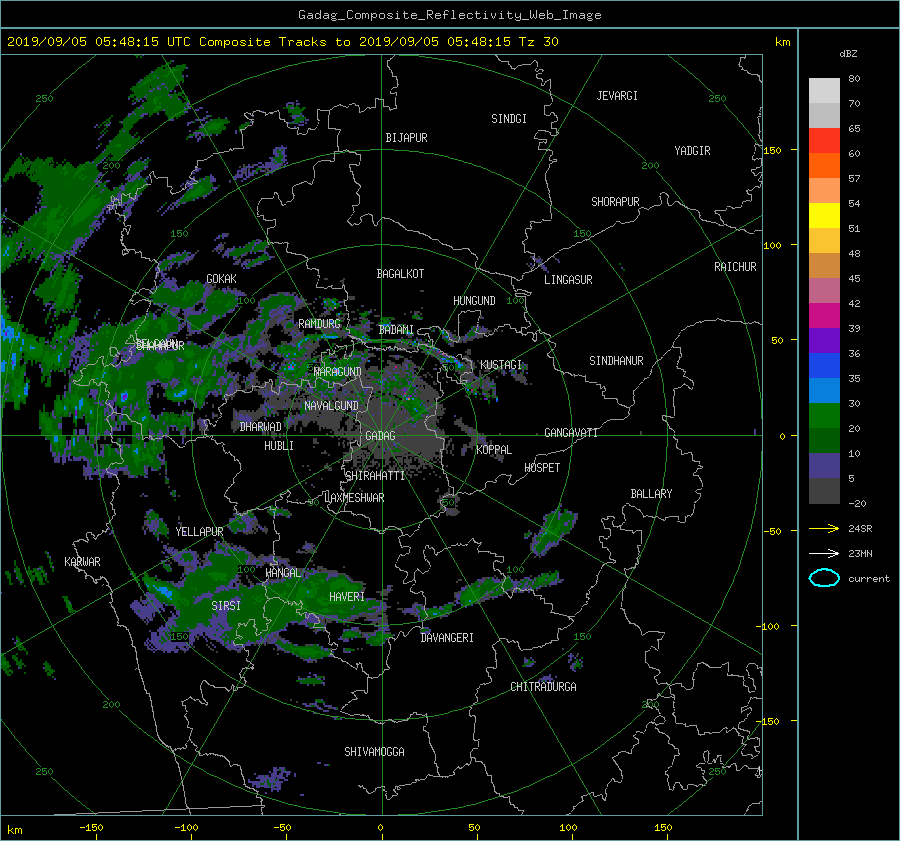Screen dimensions: 900x841
Task: Click the SHIRAHATTI city label
Action: click(x=375, y=476)
